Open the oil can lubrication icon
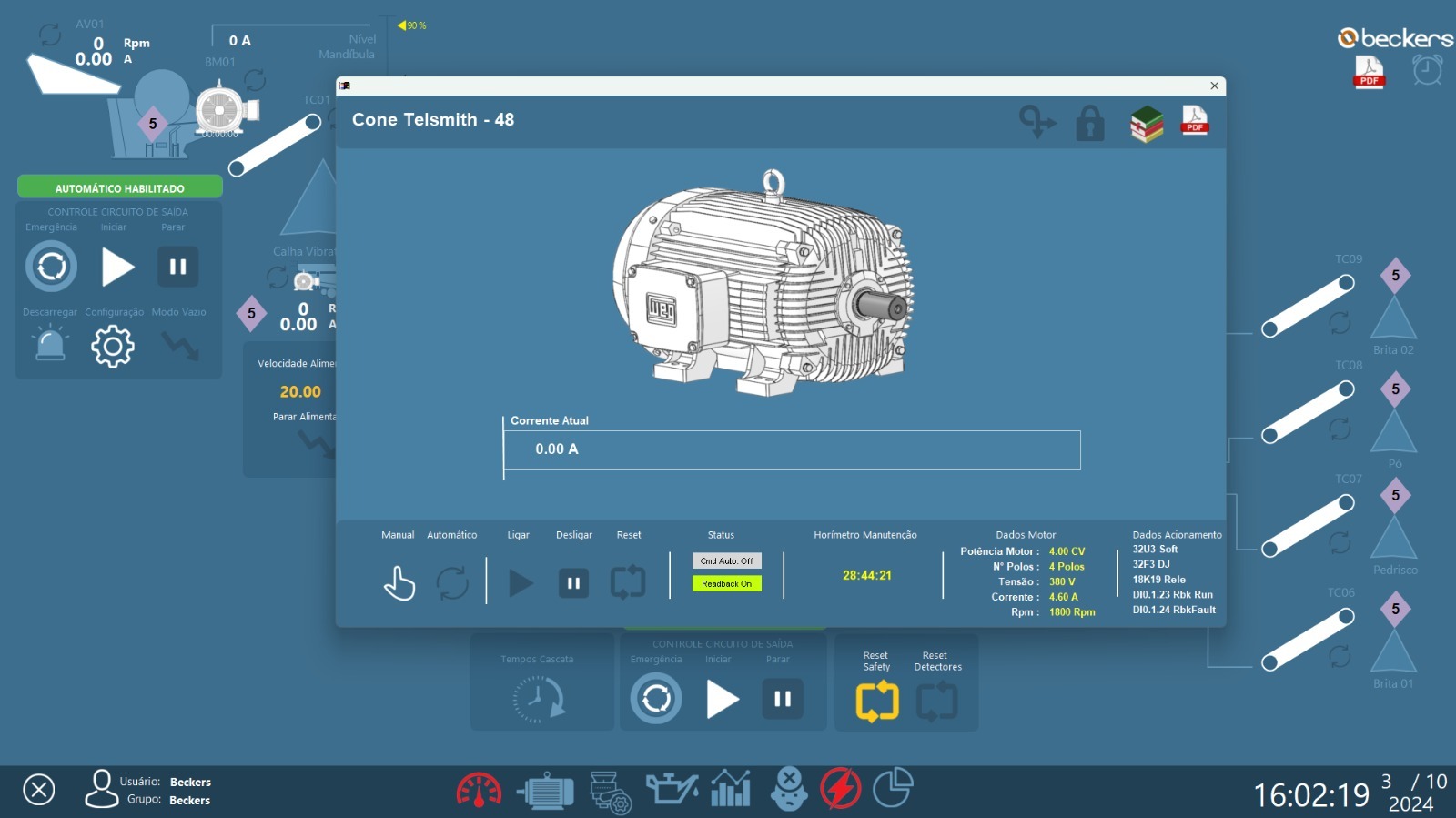The width and height of the screenshot is (1456, 818). pos(672,789)
